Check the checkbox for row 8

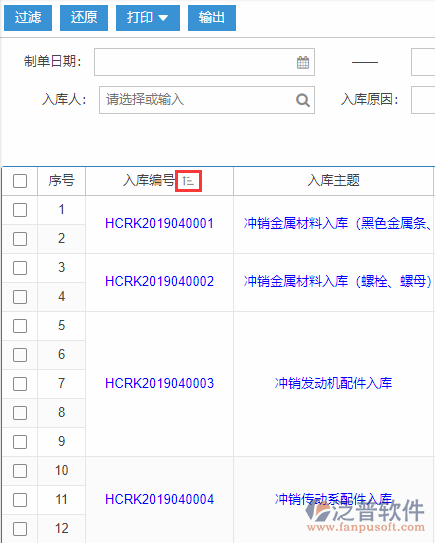coord(20,413)
